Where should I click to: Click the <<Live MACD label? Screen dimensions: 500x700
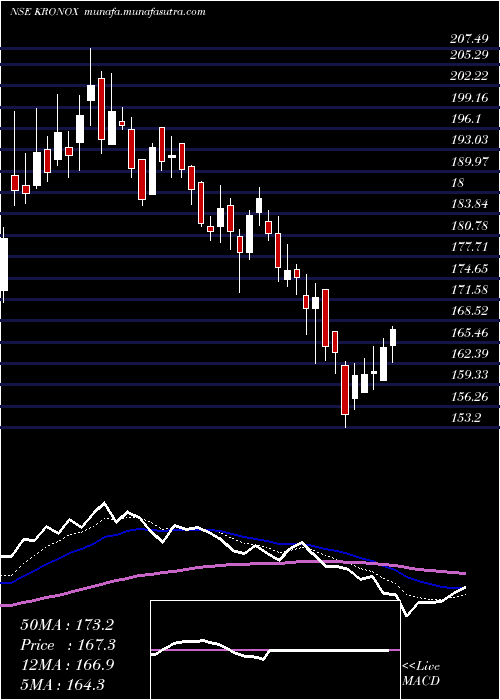[421, 673]
